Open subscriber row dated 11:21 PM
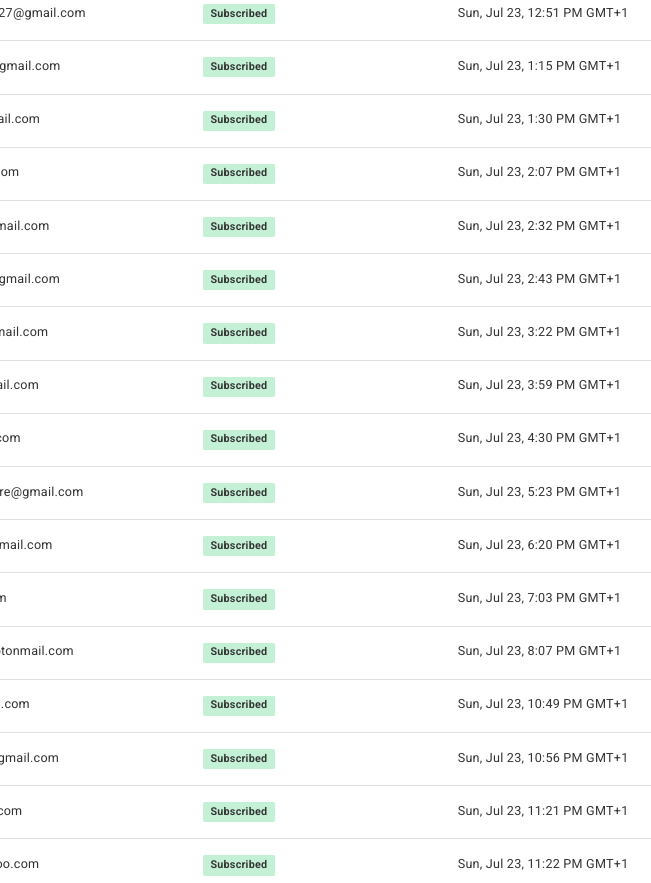 click(326, 812)
